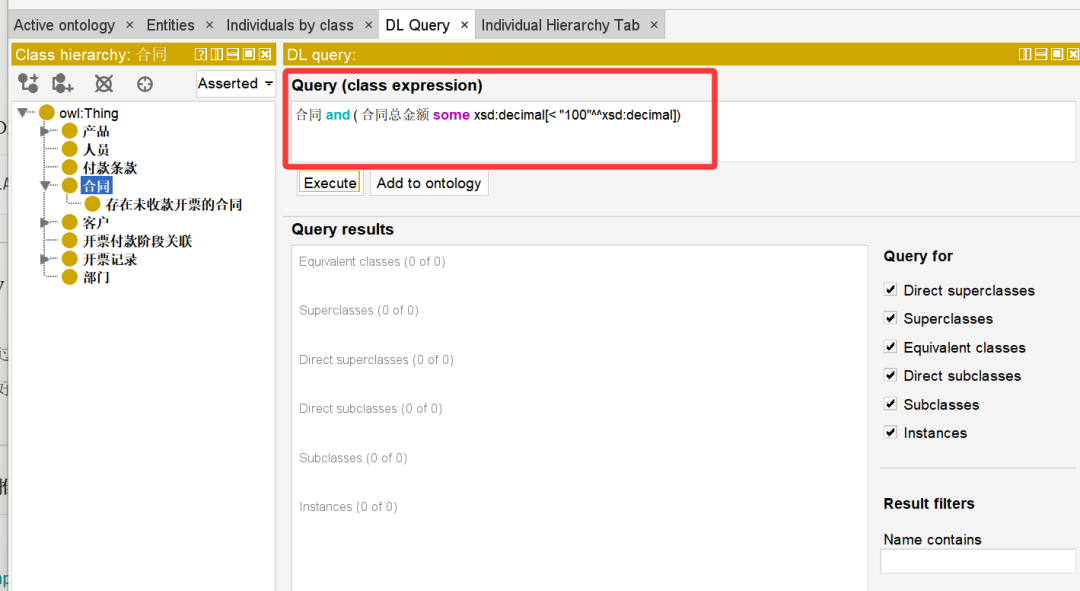Float the Class hierarchy view icon

[249, 54]
